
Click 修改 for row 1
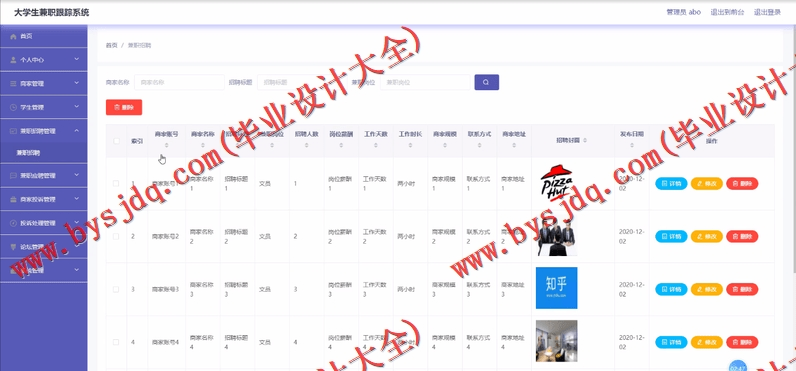click(707, 184)
